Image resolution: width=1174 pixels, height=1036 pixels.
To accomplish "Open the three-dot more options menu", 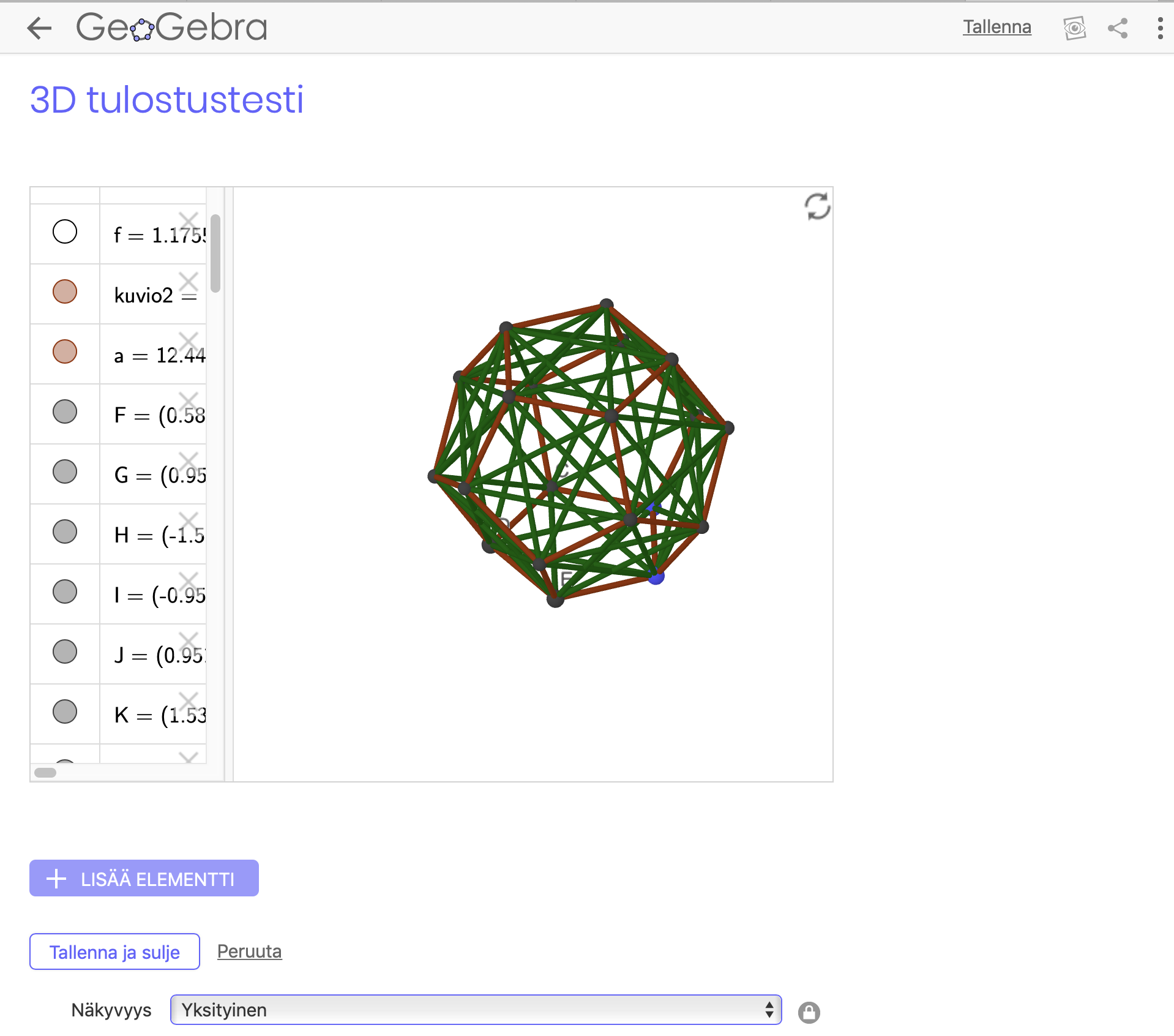I will pos(1160,28).
